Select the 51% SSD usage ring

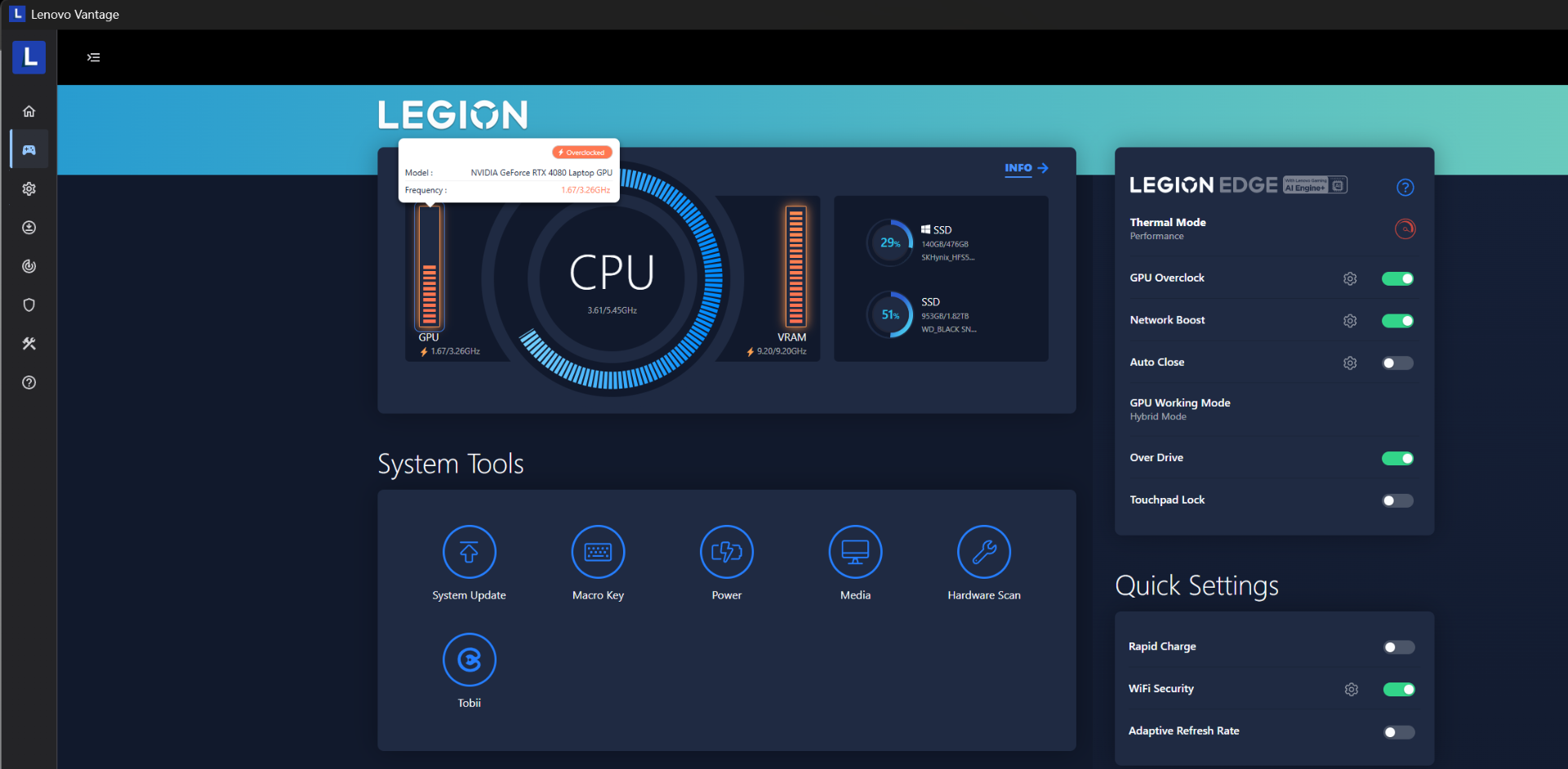coord(890,314)
